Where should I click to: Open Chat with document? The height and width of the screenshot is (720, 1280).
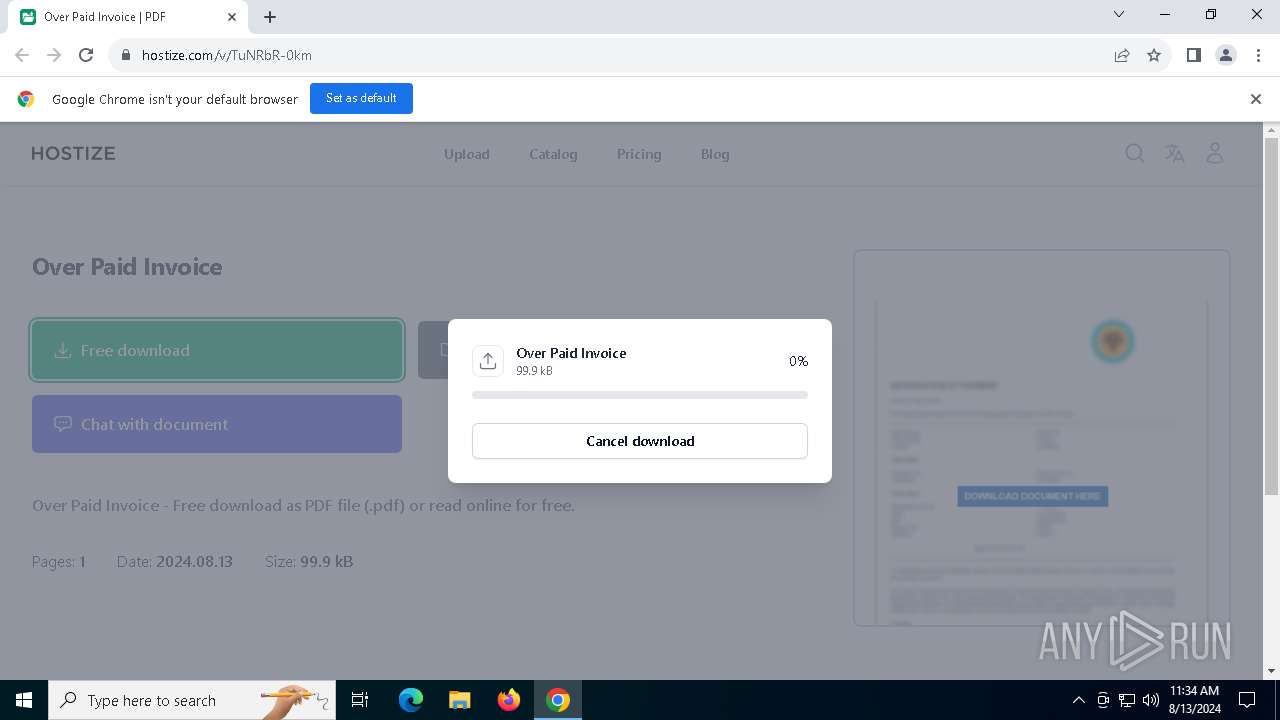point(217,424)
